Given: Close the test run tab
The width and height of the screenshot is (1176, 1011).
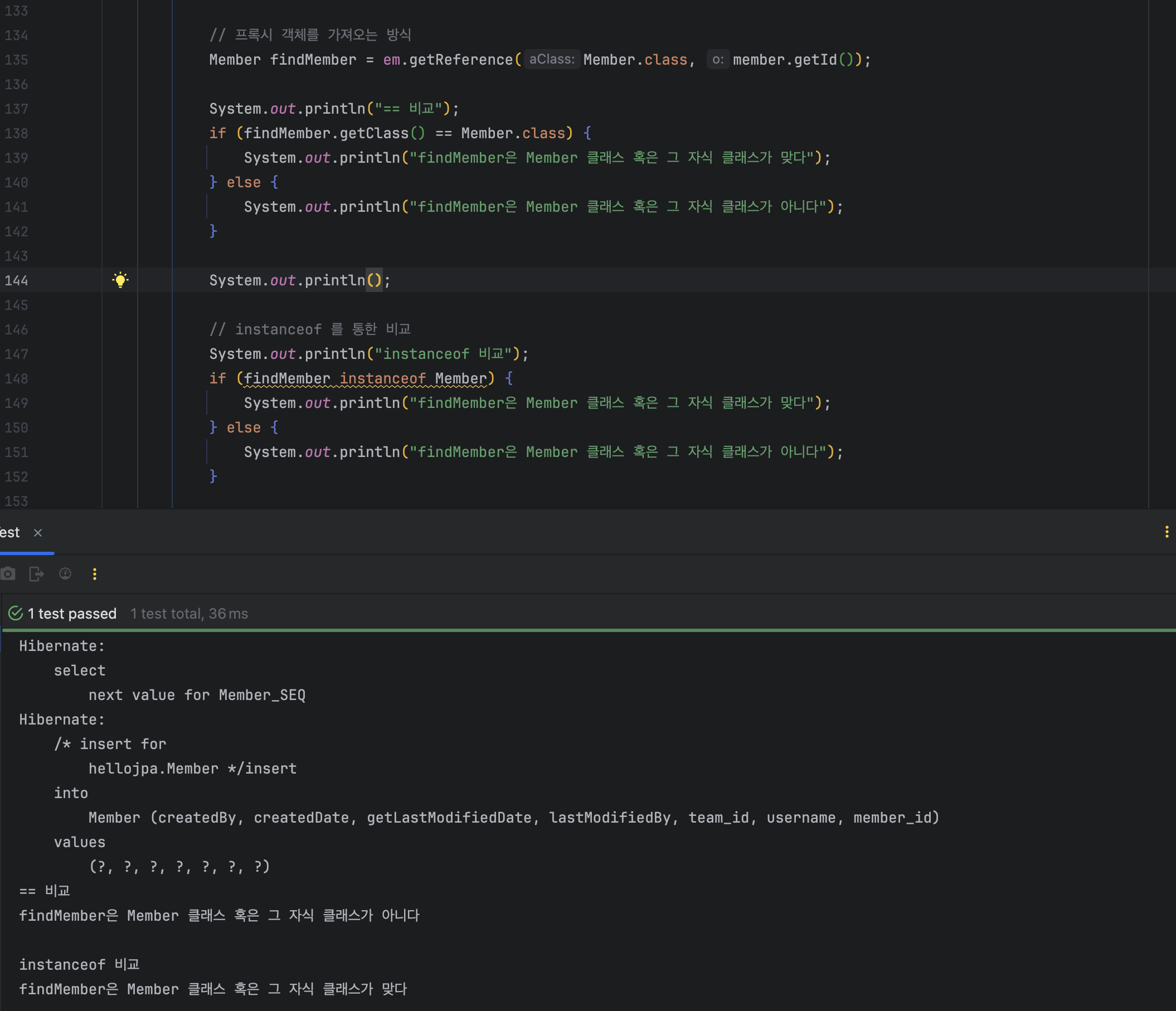Looking at the screenshot, I should (x=38, y=532).
